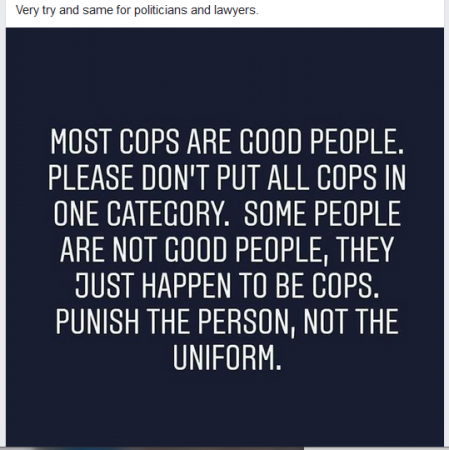449x450 pixels.
Task: Click the word 'CATEGORY.' in the quote
Action: [x=168, y=213]
